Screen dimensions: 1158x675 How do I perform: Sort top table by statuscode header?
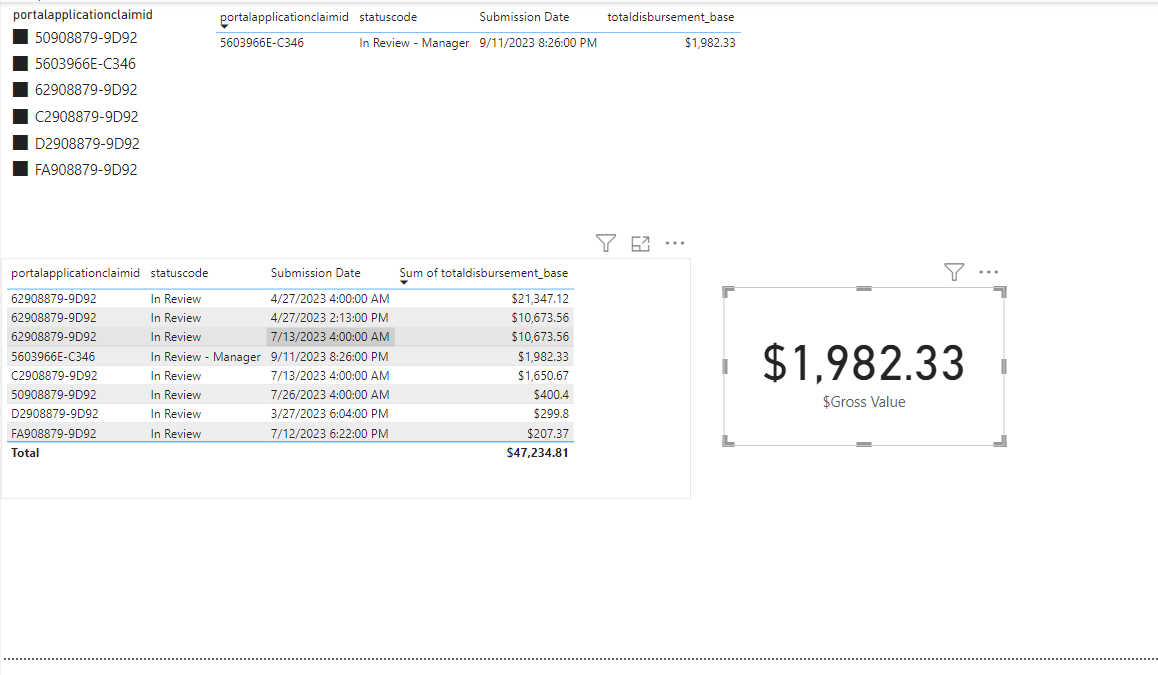[388, 17]
